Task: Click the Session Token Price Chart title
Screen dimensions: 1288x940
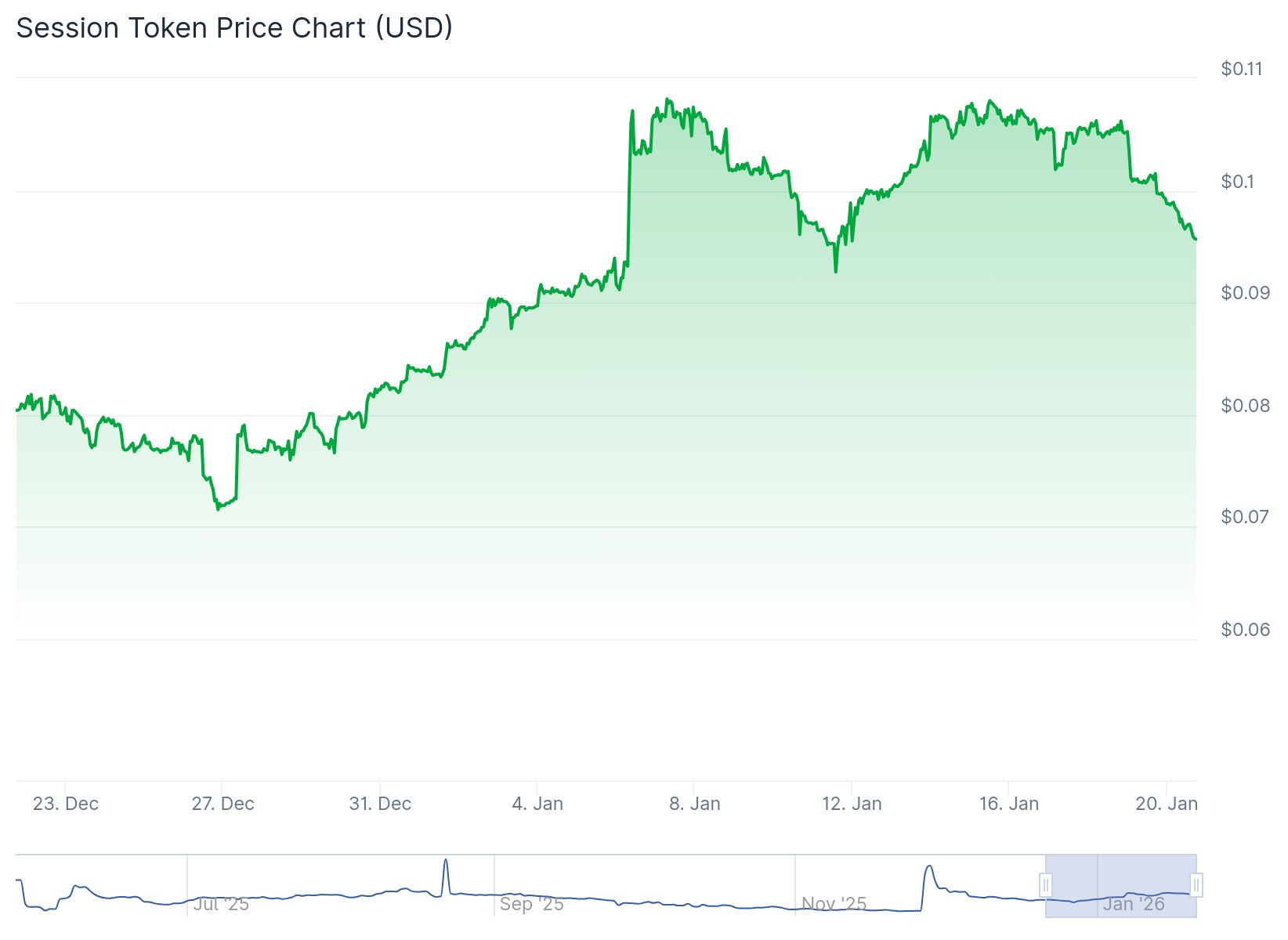Action: click(x=234, y=27)
